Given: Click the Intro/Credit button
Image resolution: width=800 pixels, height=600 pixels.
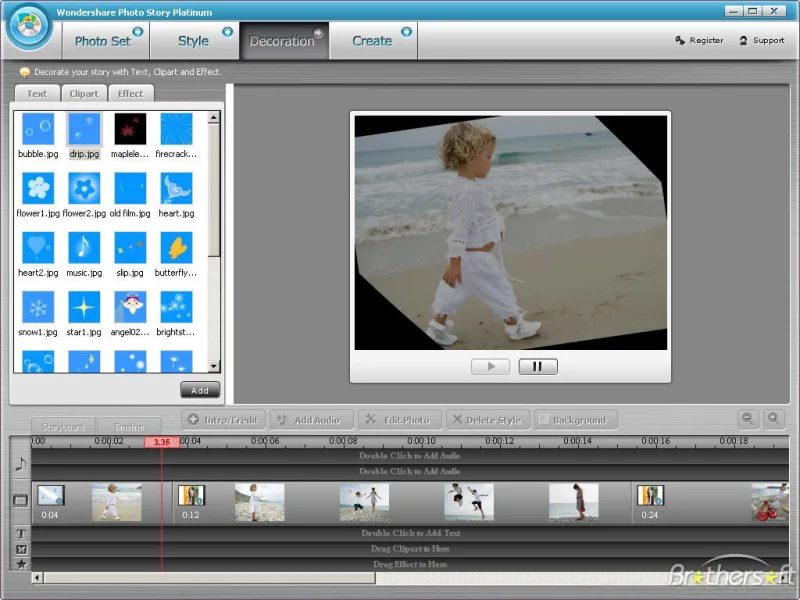Looking at the screenshot, I should [x=223, y=420].
